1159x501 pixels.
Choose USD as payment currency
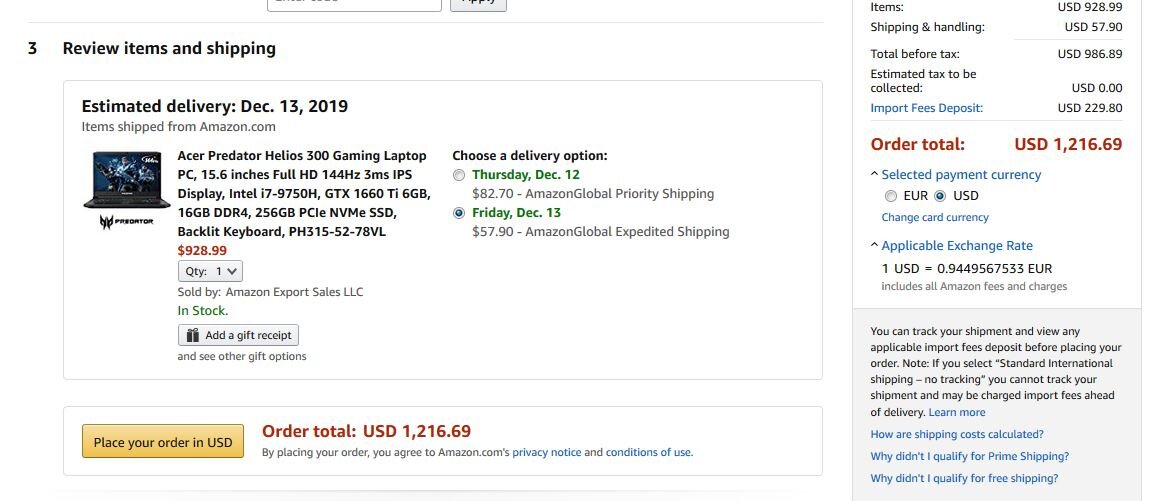pyautogui.click(x=939, y=196)
